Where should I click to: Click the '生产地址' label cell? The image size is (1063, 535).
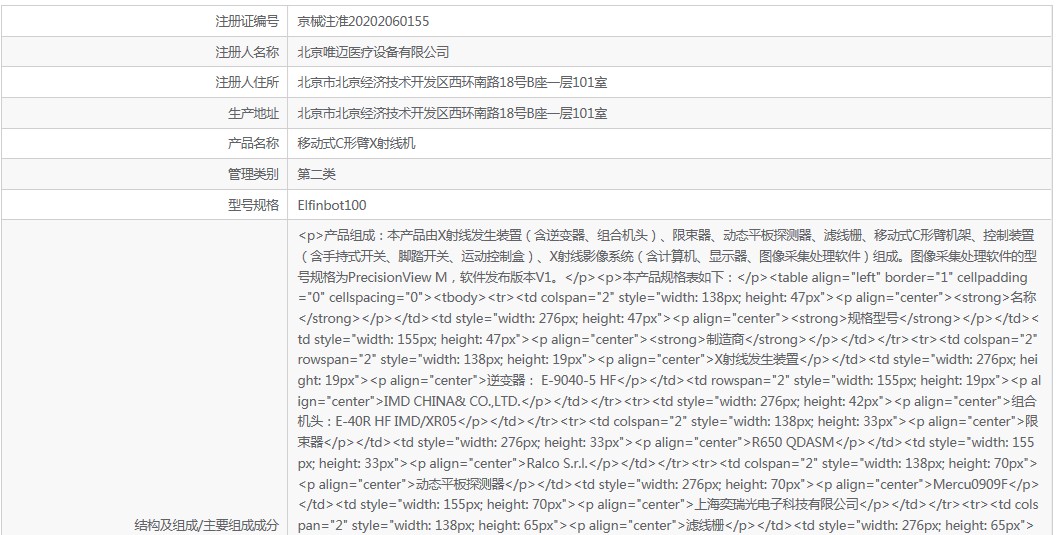(144, 113)
